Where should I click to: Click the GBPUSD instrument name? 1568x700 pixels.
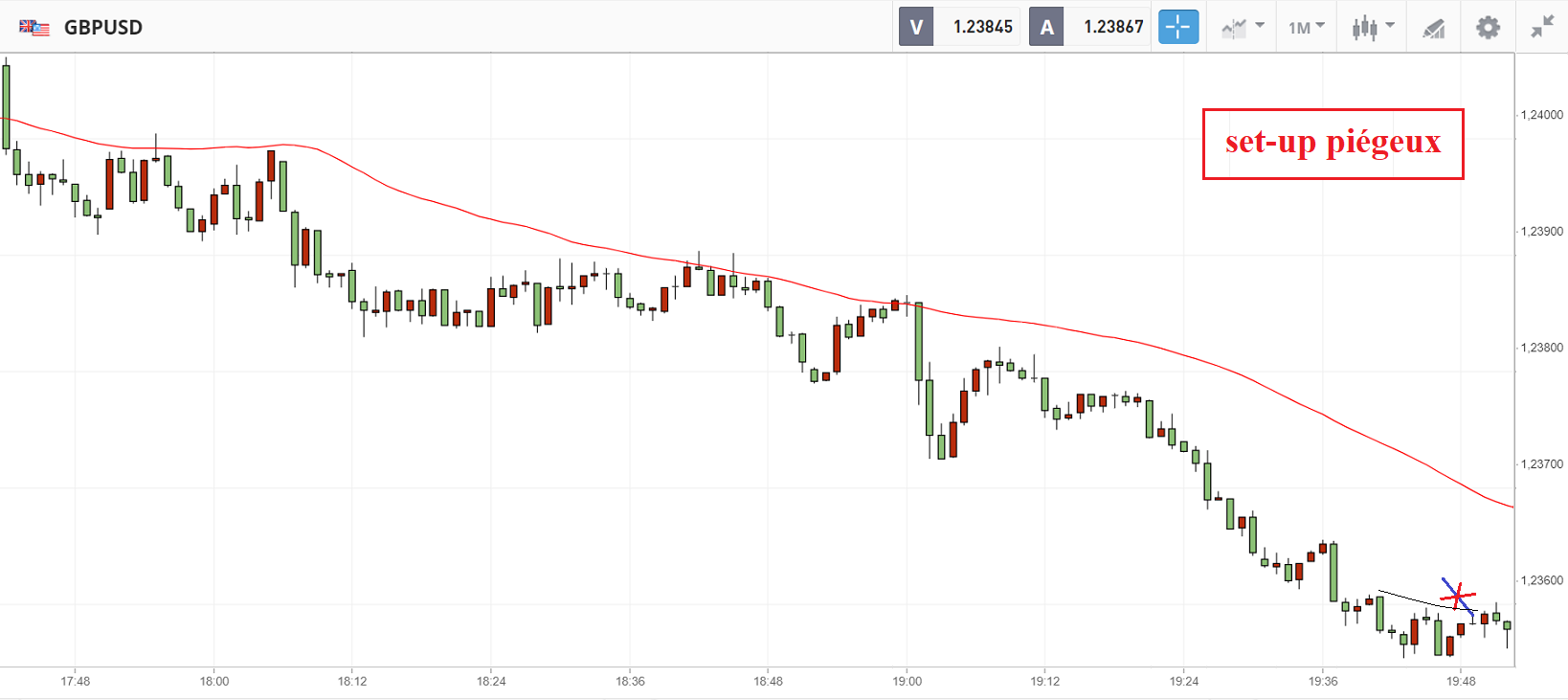pyautogui.click(x=103, y=28)
